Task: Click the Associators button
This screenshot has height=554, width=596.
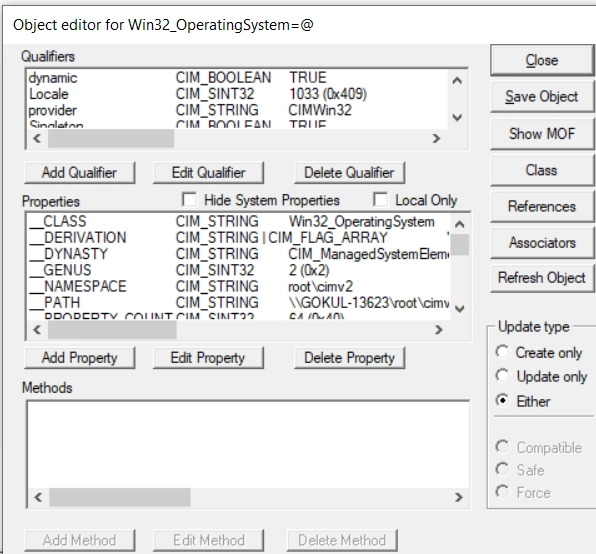Action: pos(542,242)
